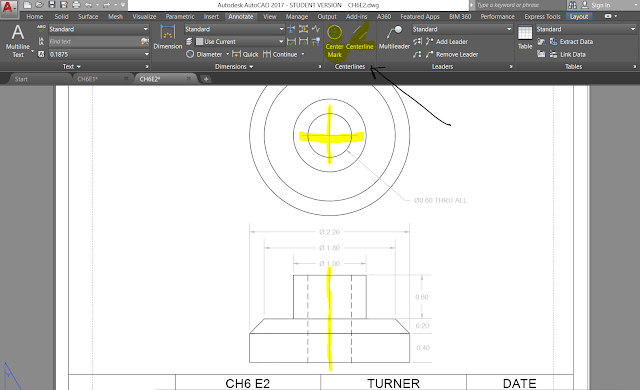
Task: Click the Dimension Break icon
Action: pos(291,29)
